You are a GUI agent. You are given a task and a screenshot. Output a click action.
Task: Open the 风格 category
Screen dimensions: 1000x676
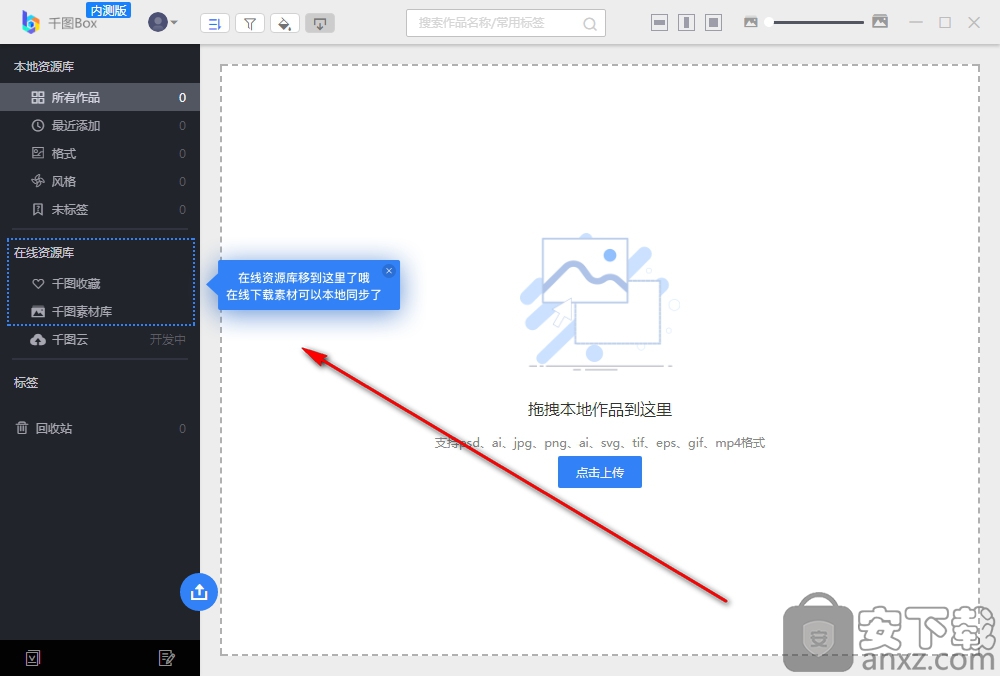click(99, 181)
